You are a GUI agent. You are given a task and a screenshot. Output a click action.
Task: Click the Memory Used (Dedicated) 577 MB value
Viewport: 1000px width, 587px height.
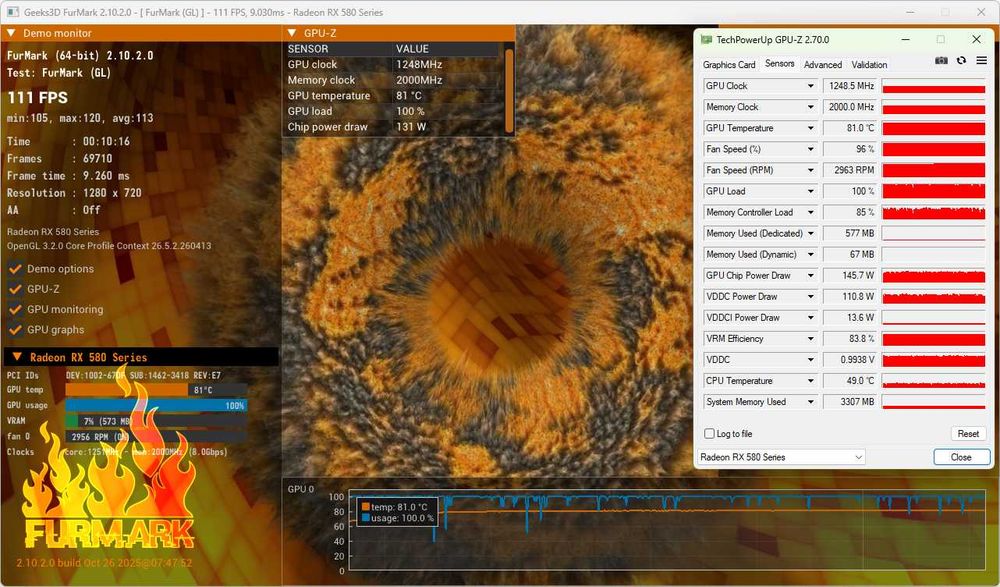(850, 233)
